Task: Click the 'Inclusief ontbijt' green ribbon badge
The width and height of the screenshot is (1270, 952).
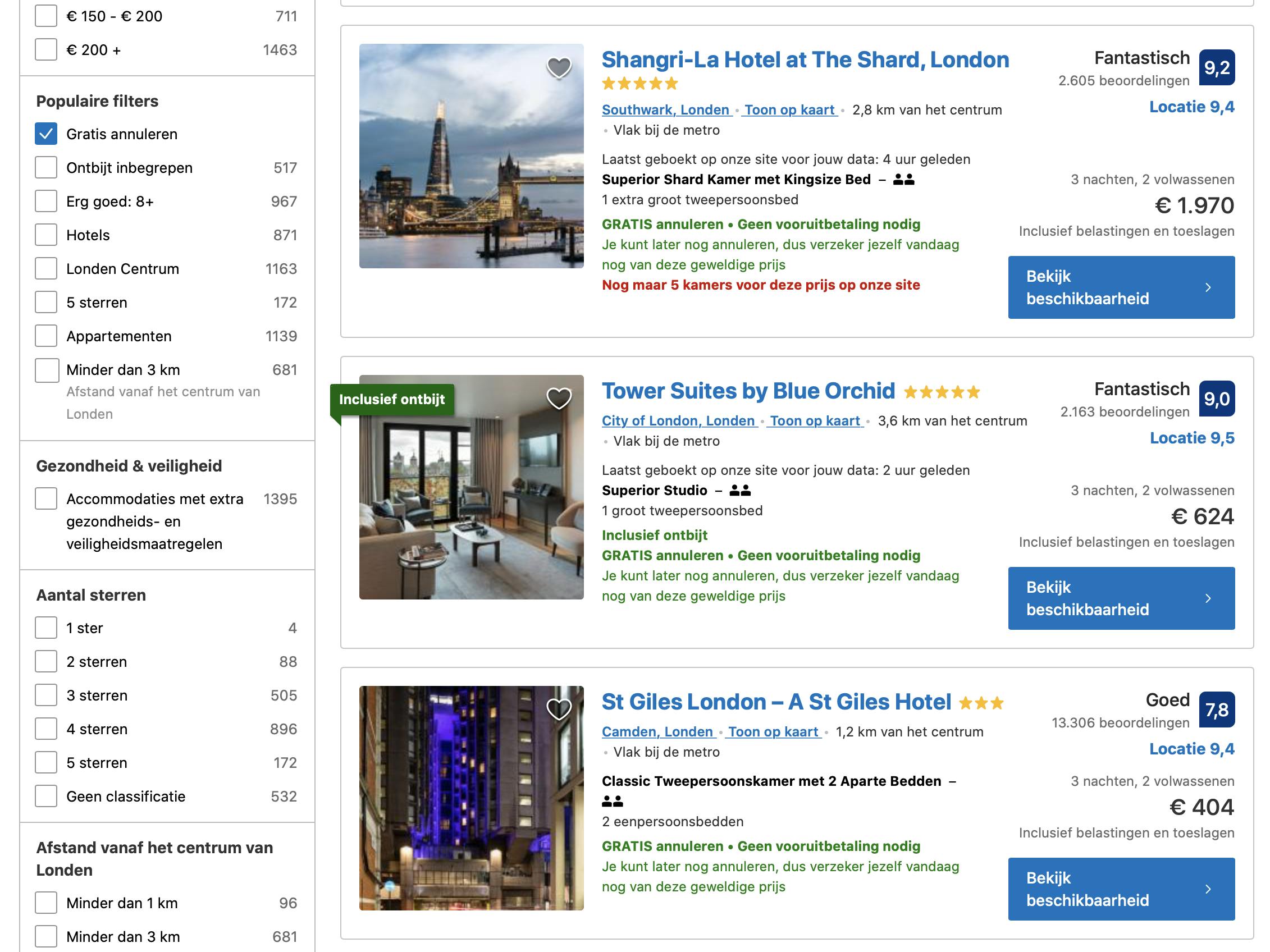Action: [391, 400]
